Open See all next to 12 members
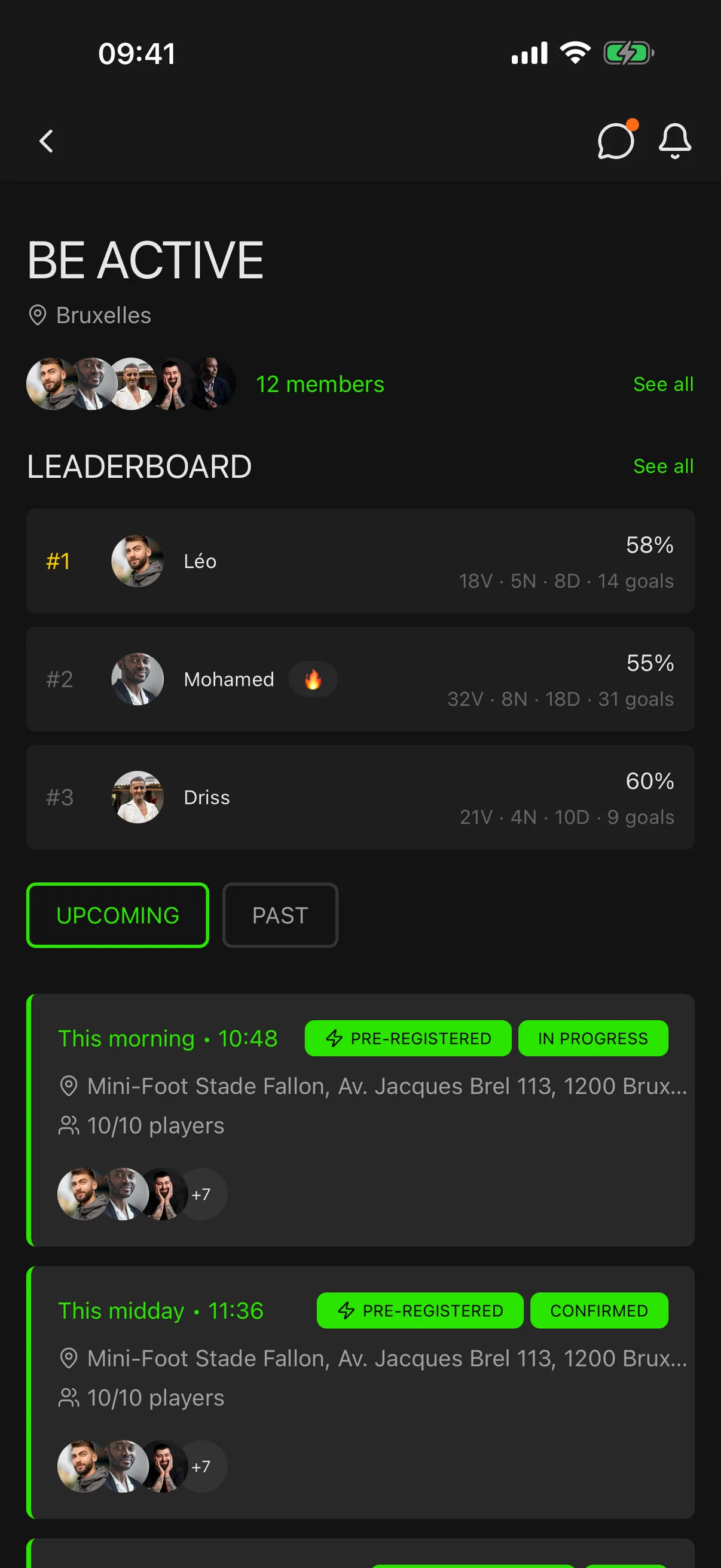 (663, 384)
